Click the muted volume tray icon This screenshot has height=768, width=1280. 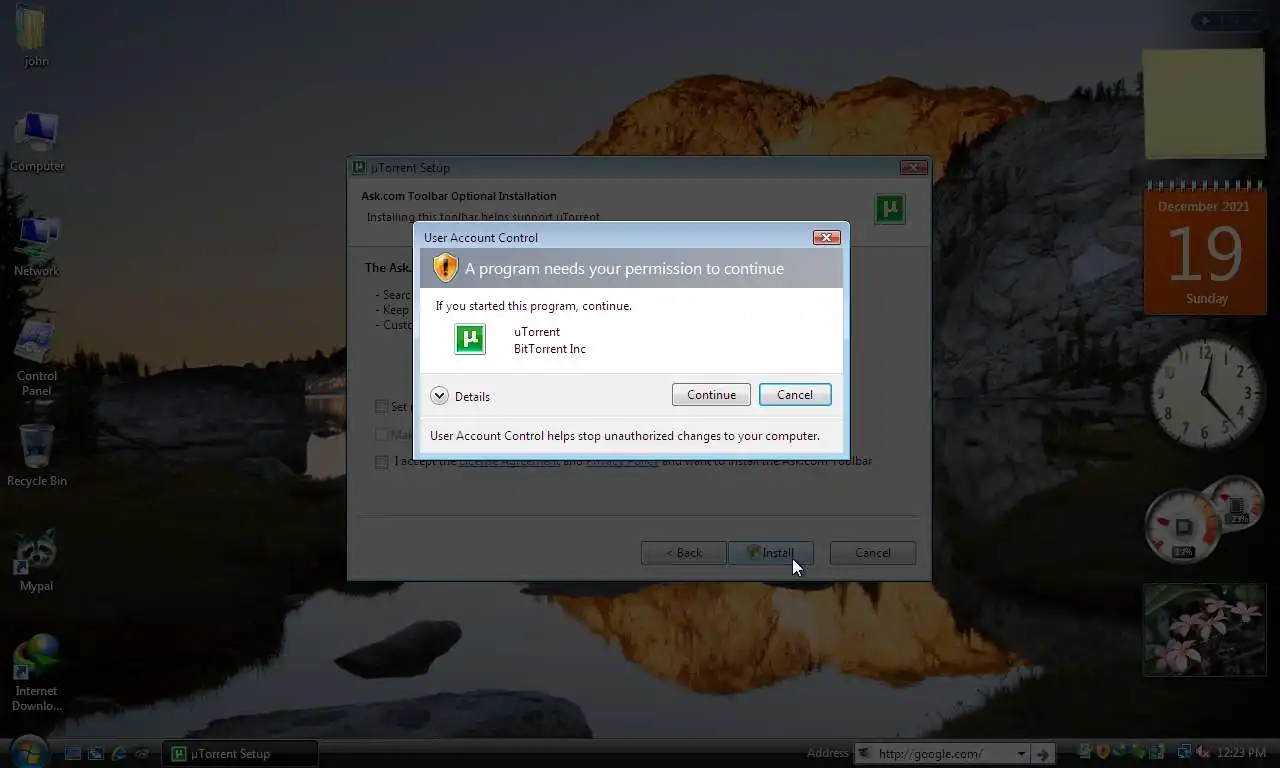[x=1203, y=752]
